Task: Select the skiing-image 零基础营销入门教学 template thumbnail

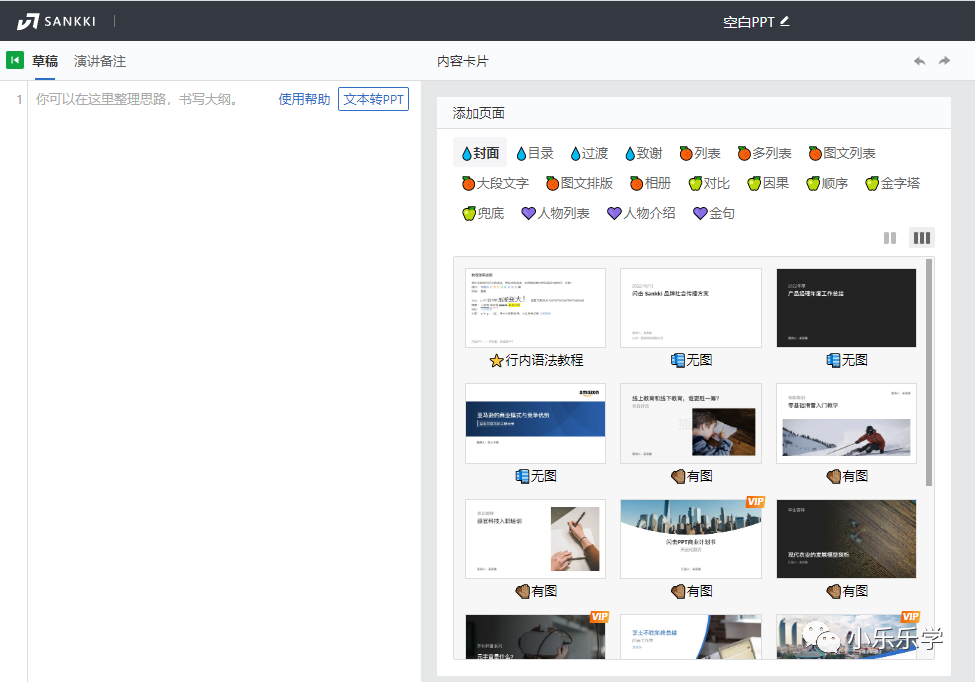Action: point(845,423)
